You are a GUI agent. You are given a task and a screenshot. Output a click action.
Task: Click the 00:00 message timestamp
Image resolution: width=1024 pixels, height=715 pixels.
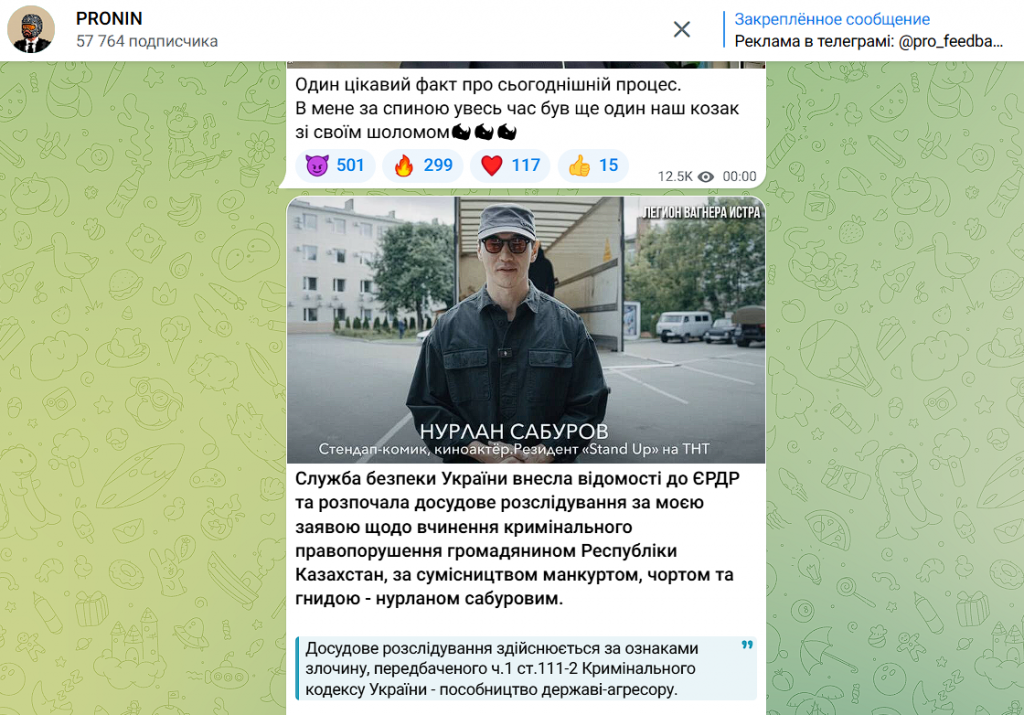pyautogui.click(x=739, y=177)
